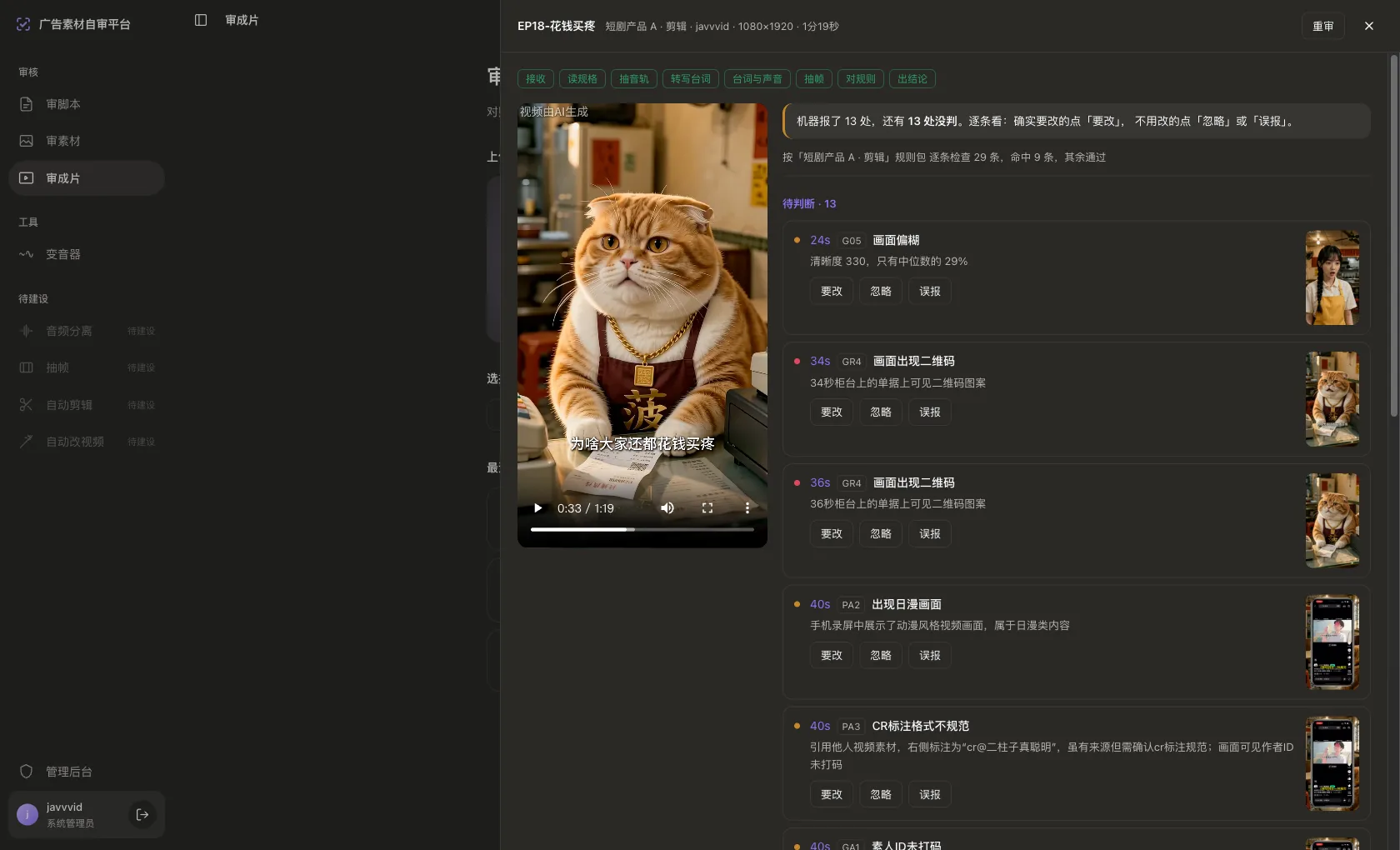Screen dimensions: 1400x850
Task: Mark CR标注格式不规范 as 忽略
Action: tap(881, 795)
